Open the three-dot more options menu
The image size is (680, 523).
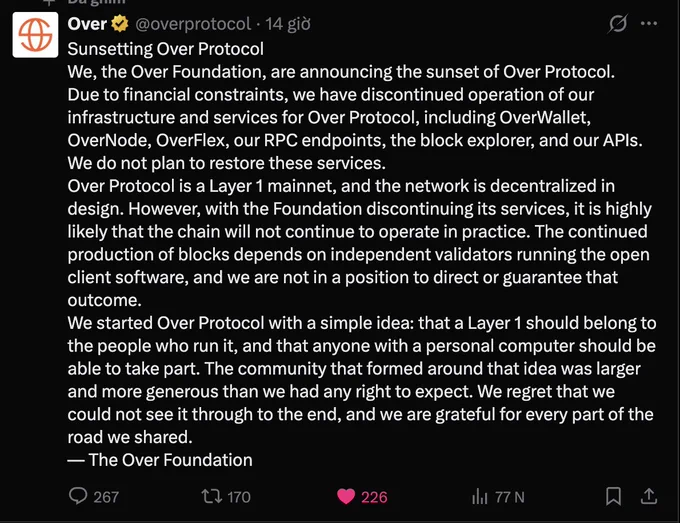click(x=649, y=23)
